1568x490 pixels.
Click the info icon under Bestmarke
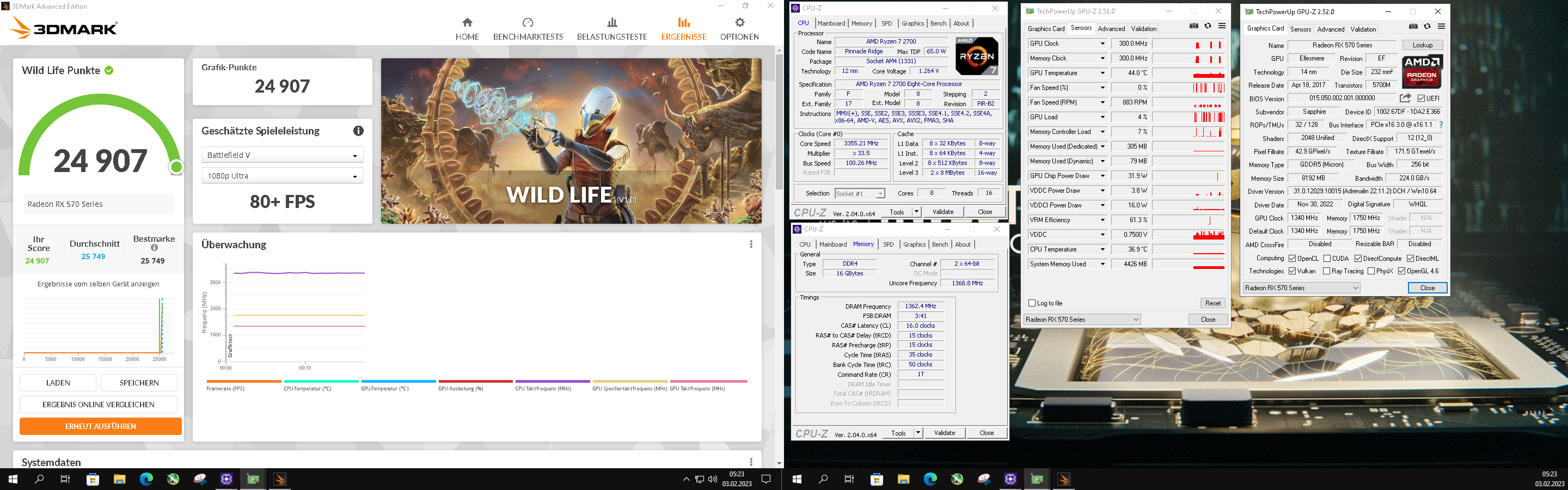coord(154,248)
